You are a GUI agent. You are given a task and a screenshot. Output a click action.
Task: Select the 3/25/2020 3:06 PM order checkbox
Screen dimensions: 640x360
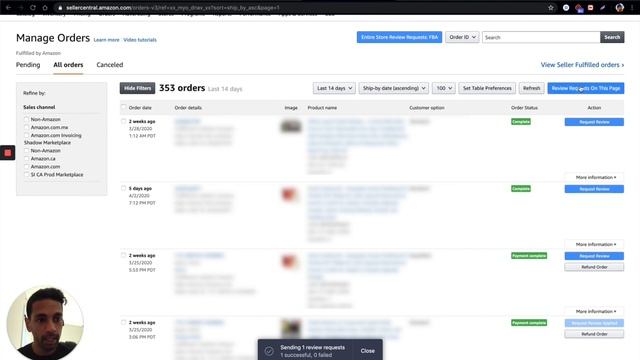[x=123, y=322]
